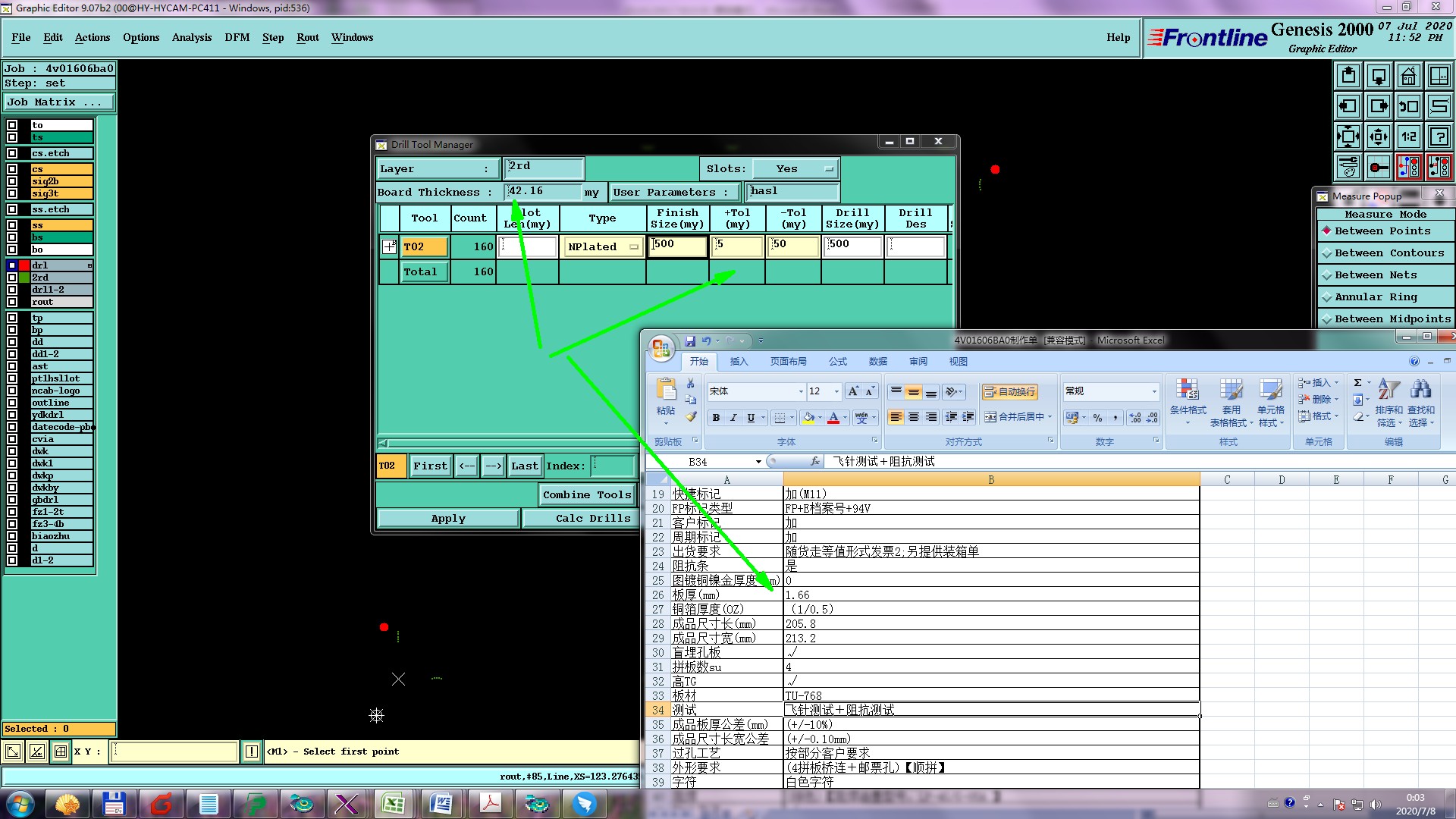Click the previous view undo-zoom icon

1409,106
